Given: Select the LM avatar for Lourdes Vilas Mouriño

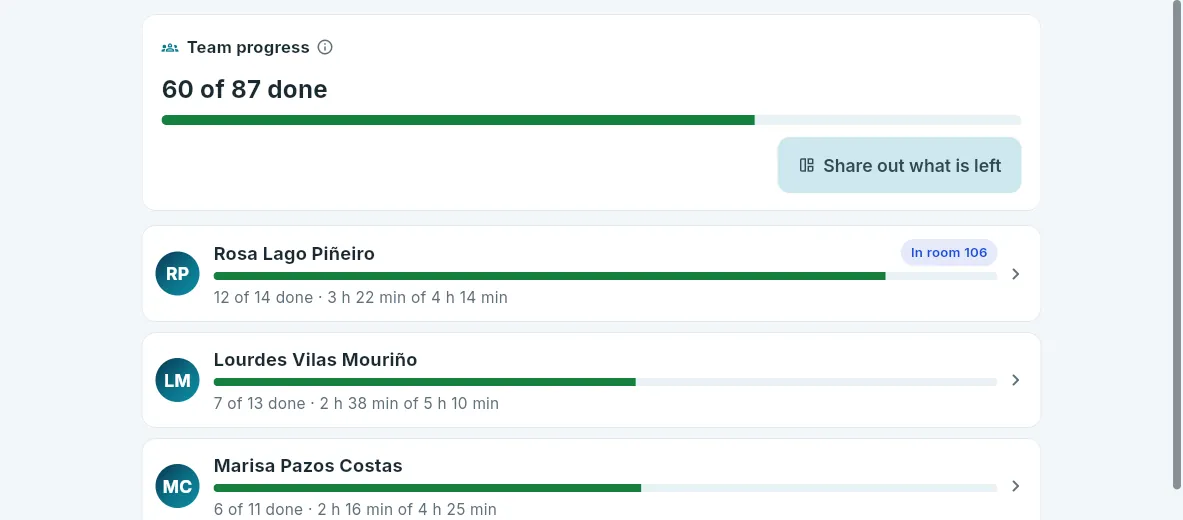Looking at the screenshot, I should (177, 380).
